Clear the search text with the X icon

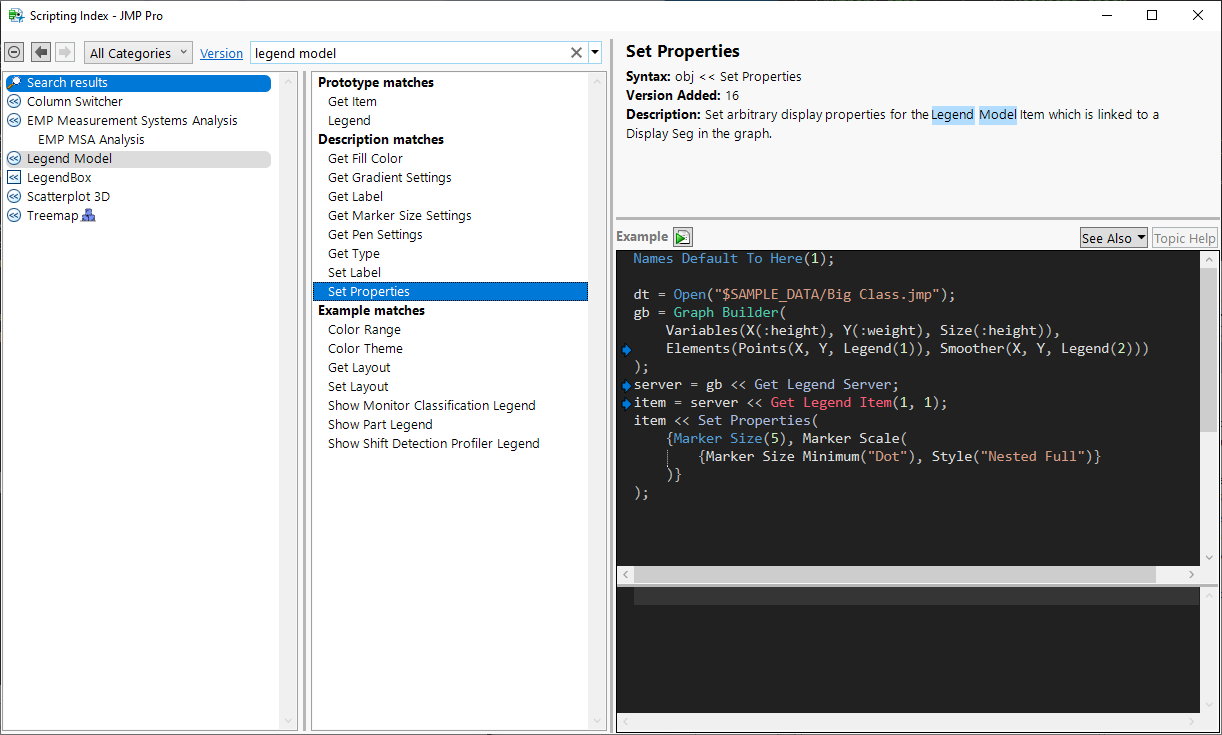[576, 53]
